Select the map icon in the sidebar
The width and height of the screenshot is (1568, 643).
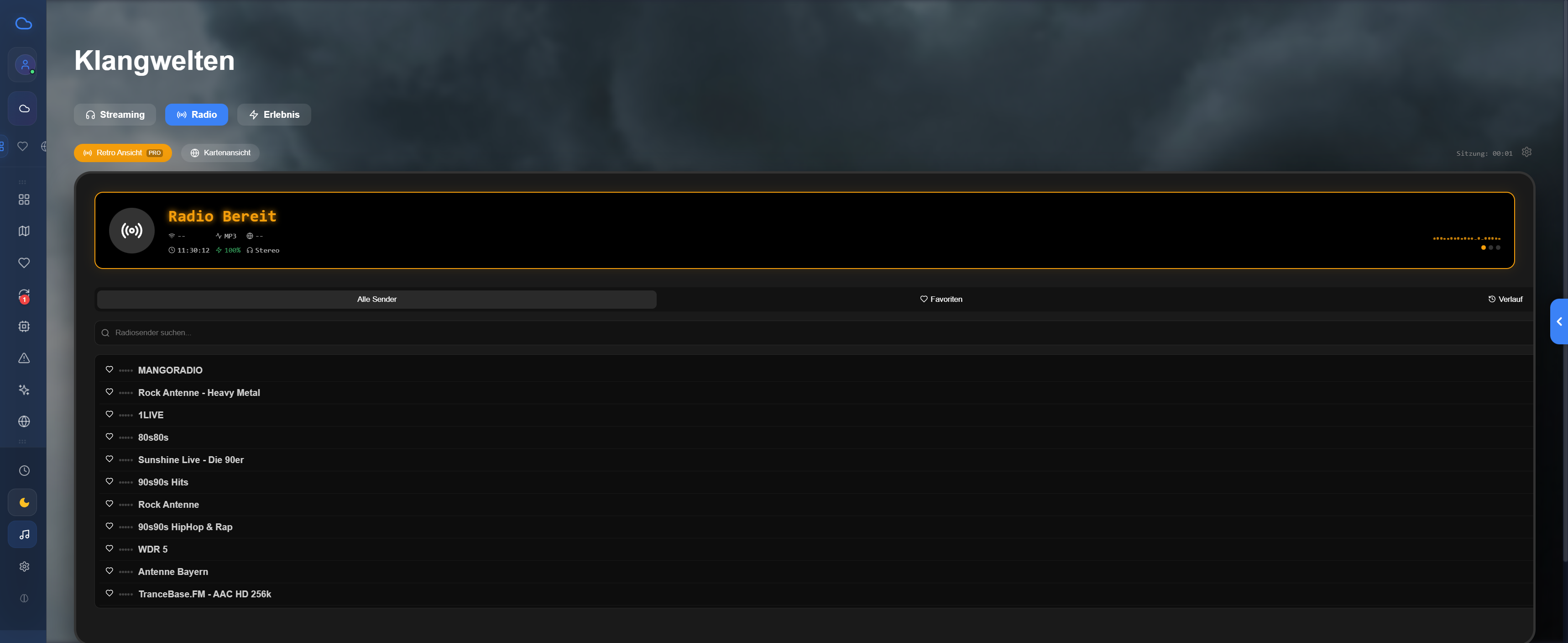[x=23, y=231]
